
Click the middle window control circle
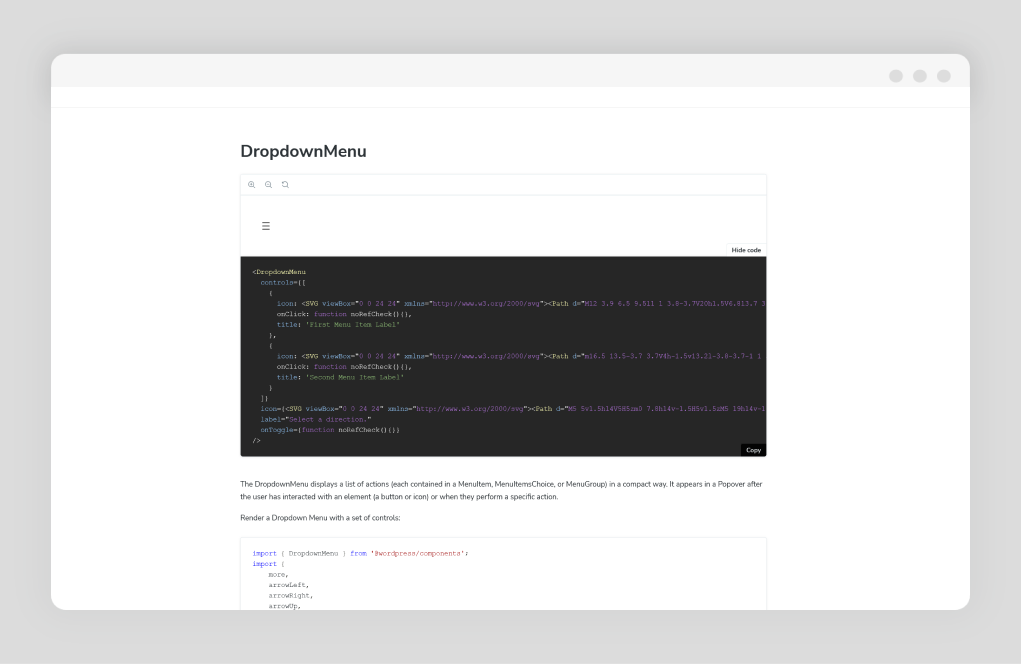coord(920,76)
